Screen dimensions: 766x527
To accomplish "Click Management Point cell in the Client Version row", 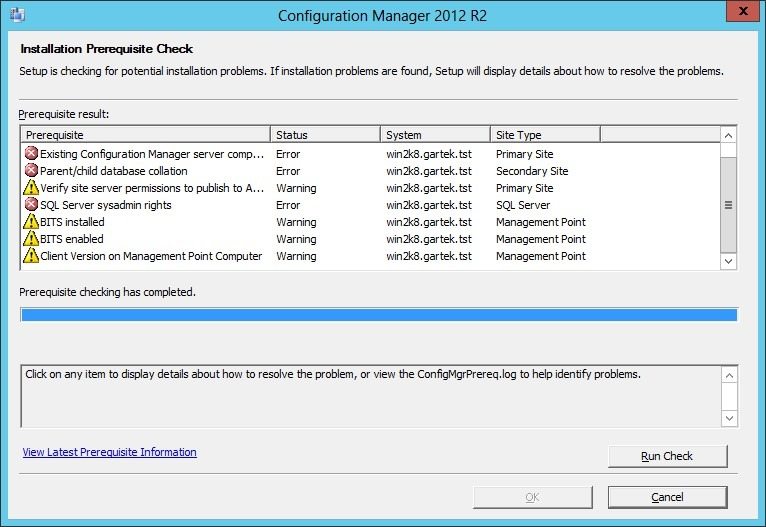I will 541,256.
